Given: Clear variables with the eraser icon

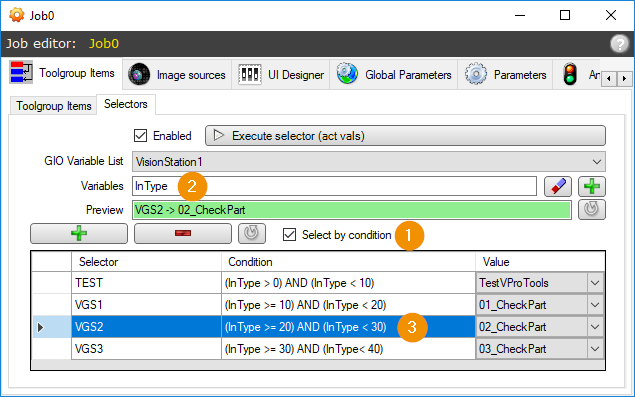Looking at the screenshot, I should [x=558, y=186].
